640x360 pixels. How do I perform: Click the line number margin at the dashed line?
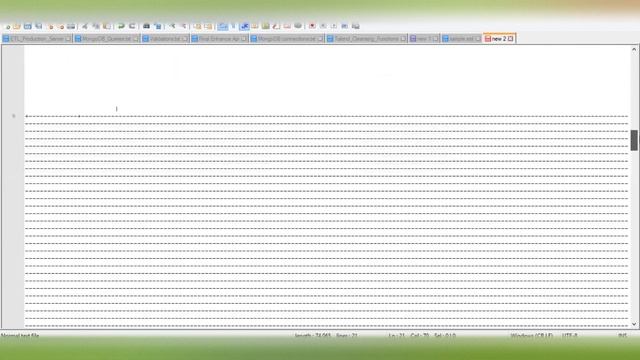tap(13, 116)
